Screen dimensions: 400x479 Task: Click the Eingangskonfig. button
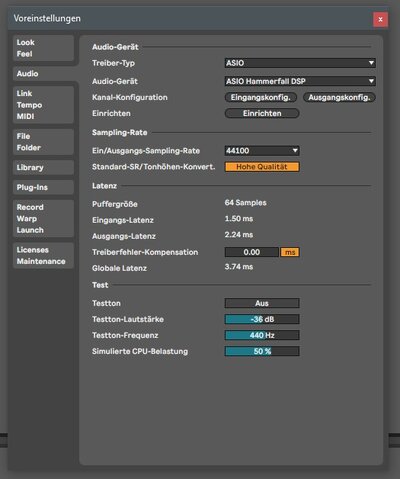(261, 97)
